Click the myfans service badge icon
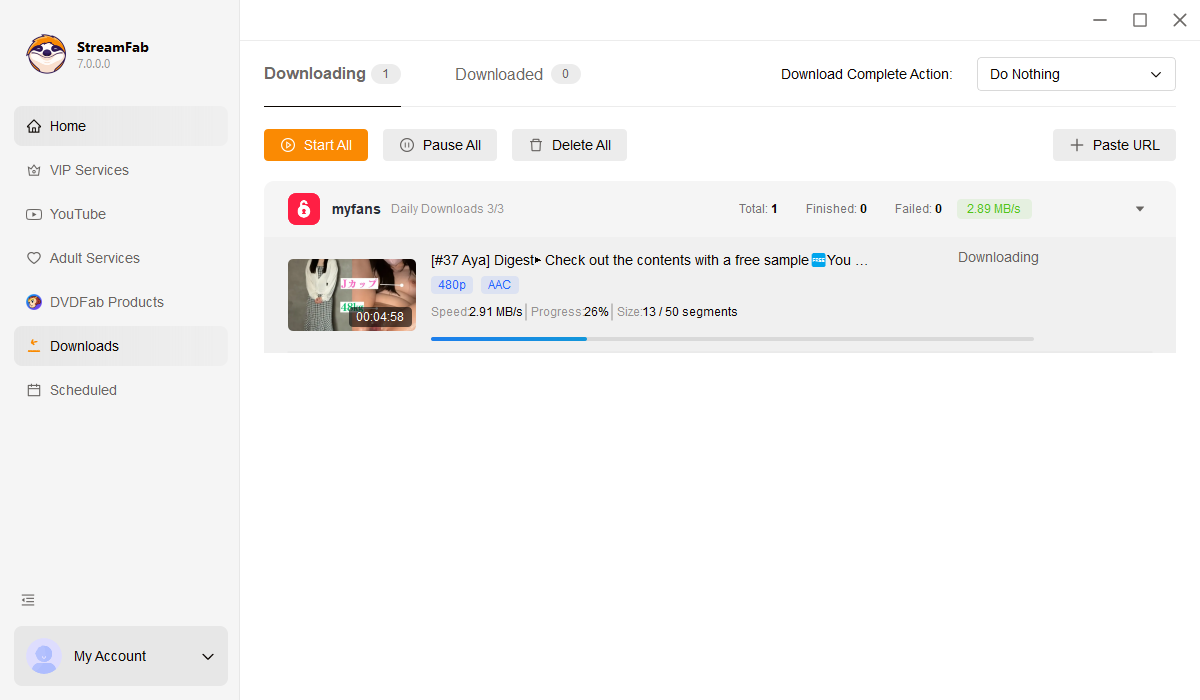The width and height of the screenshot is (1200, 700). [303, 208]
